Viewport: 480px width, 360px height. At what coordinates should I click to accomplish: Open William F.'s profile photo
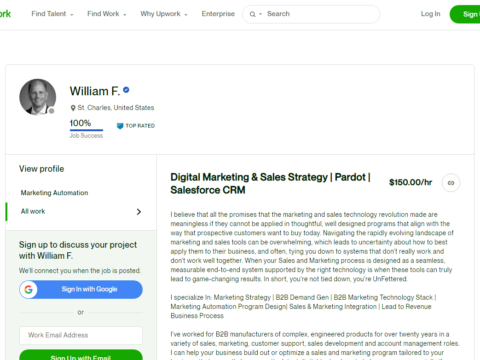(38, 97)
